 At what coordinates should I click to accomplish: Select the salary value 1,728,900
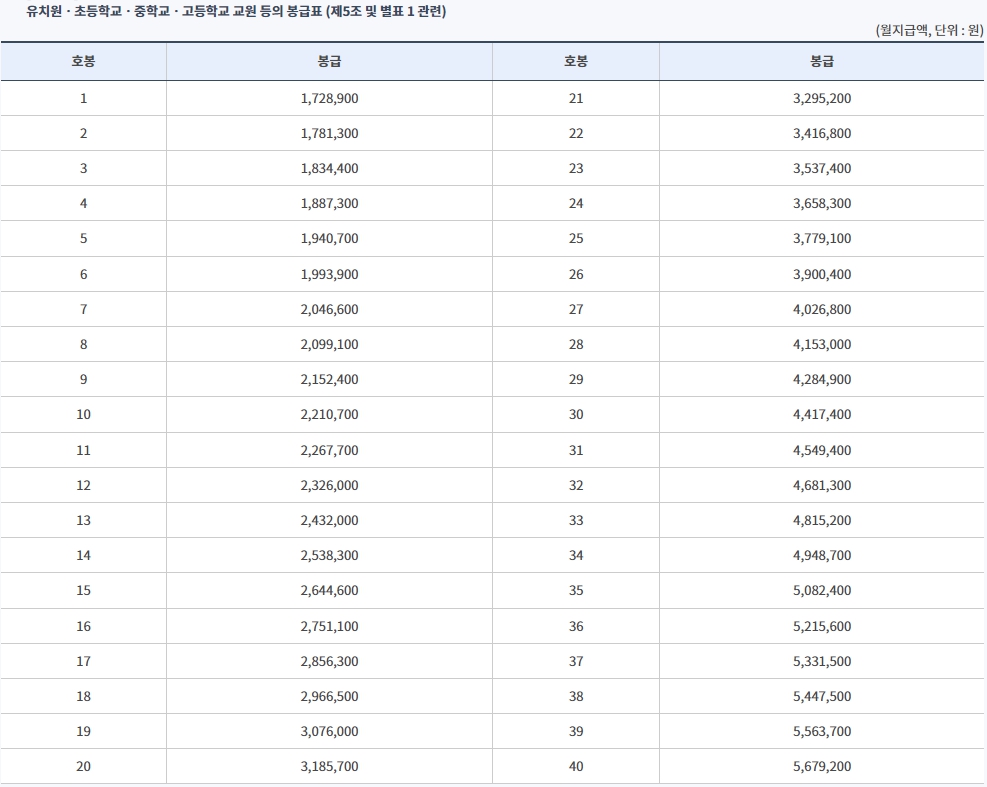coord(329,98)
